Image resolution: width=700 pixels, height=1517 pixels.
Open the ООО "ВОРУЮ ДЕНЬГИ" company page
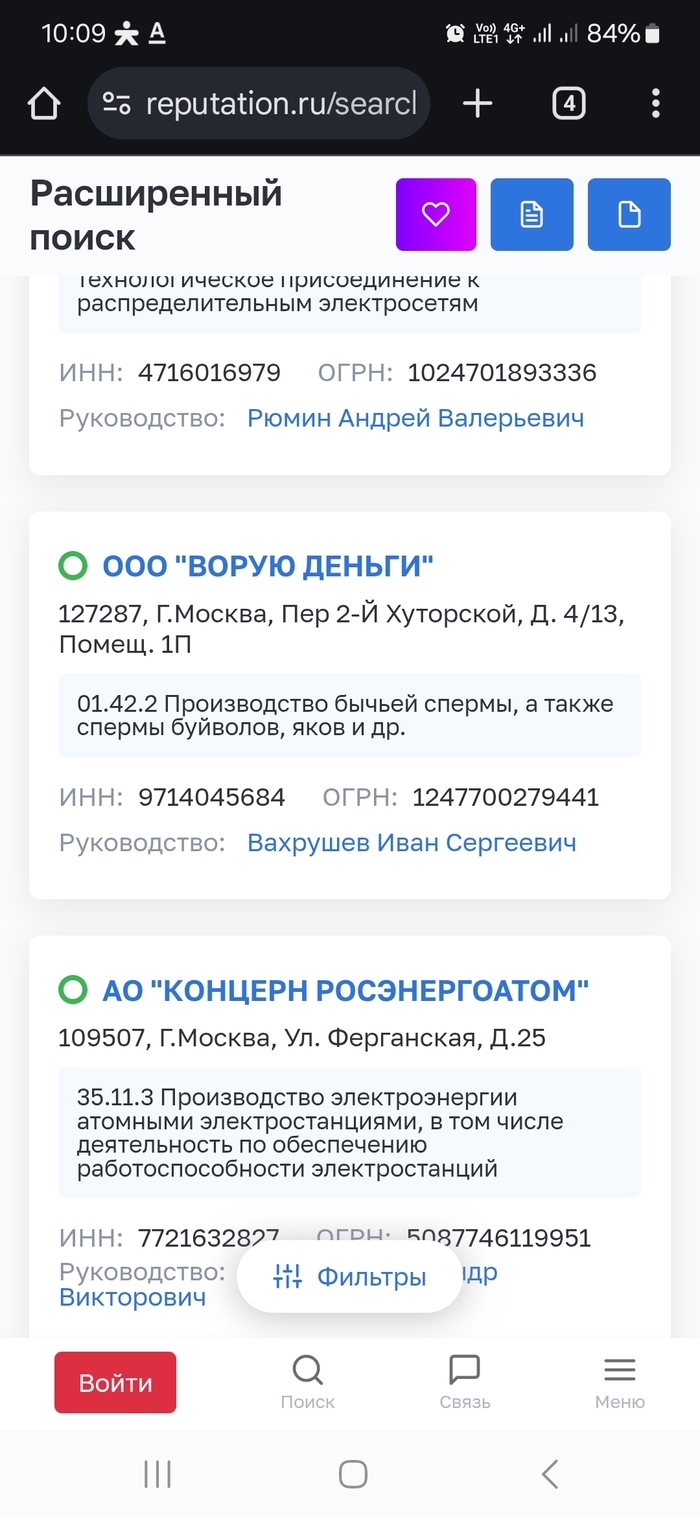[x=268, y=567]
